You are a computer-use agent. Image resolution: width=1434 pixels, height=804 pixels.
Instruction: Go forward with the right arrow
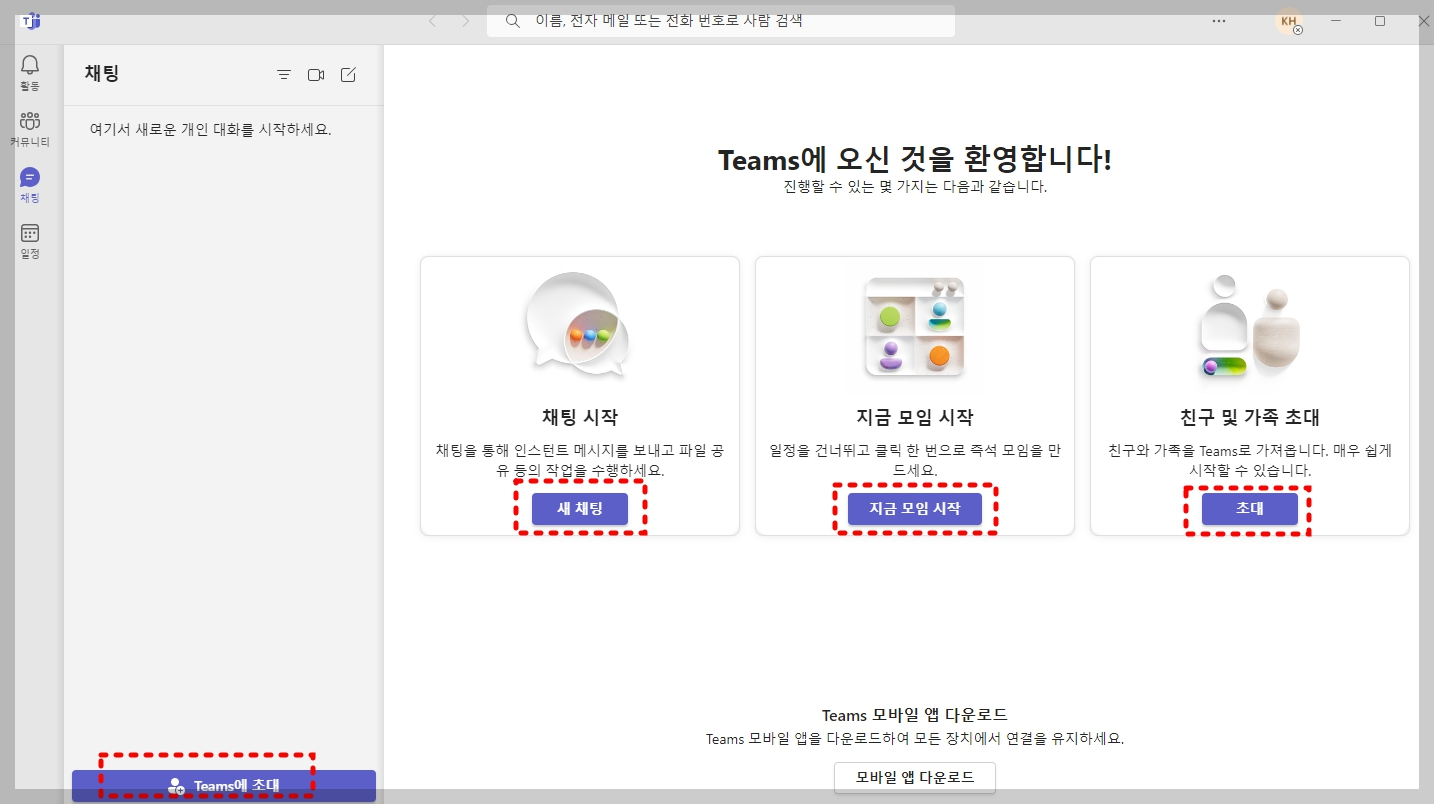[x=464, y=21]
